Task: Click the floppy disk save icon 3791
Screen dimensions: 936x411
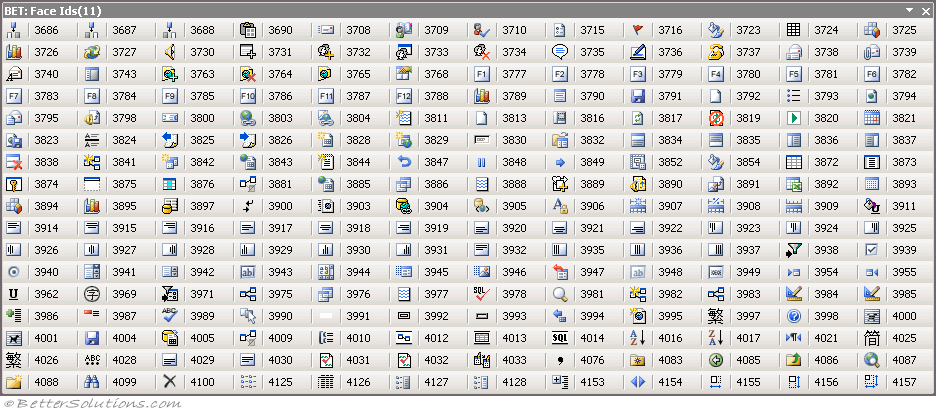Action: click(638, 96)
